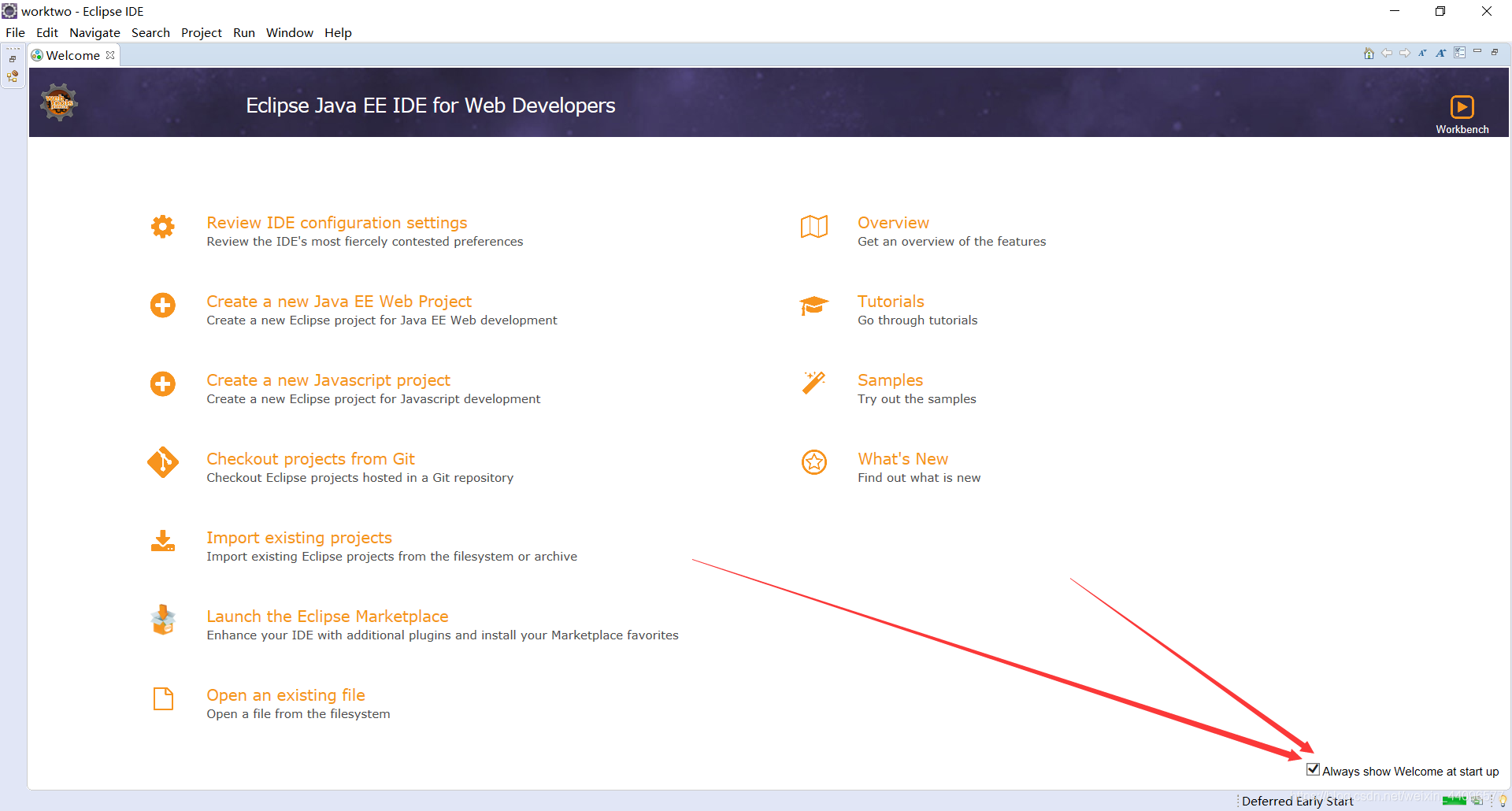Magnify the Welcome page font size
The width and height of the screenshot is (1512, 811).
coord(1441,54)
